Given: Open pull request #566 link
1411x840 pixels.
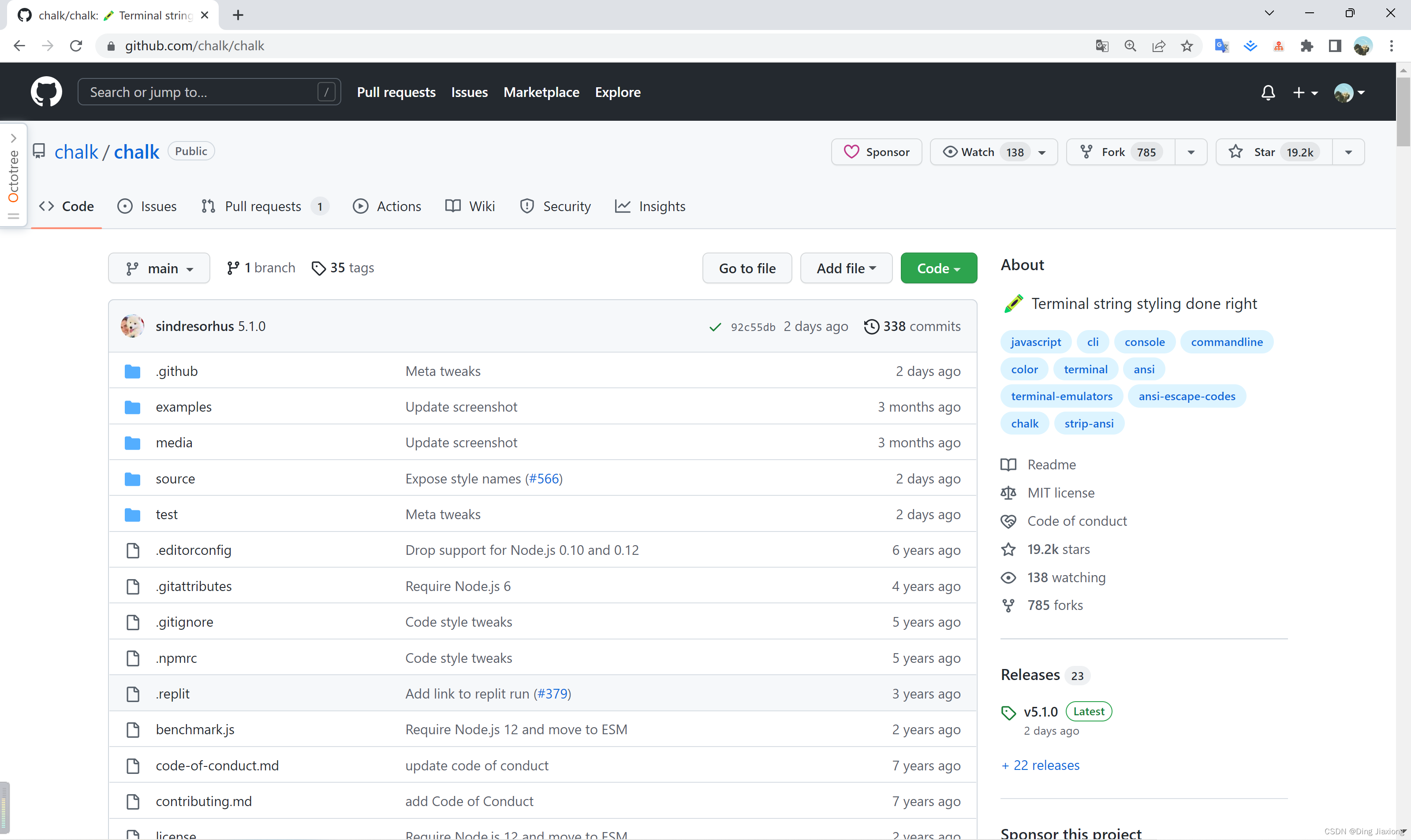Looking at the screenshot, I should [x=544, y=479].
